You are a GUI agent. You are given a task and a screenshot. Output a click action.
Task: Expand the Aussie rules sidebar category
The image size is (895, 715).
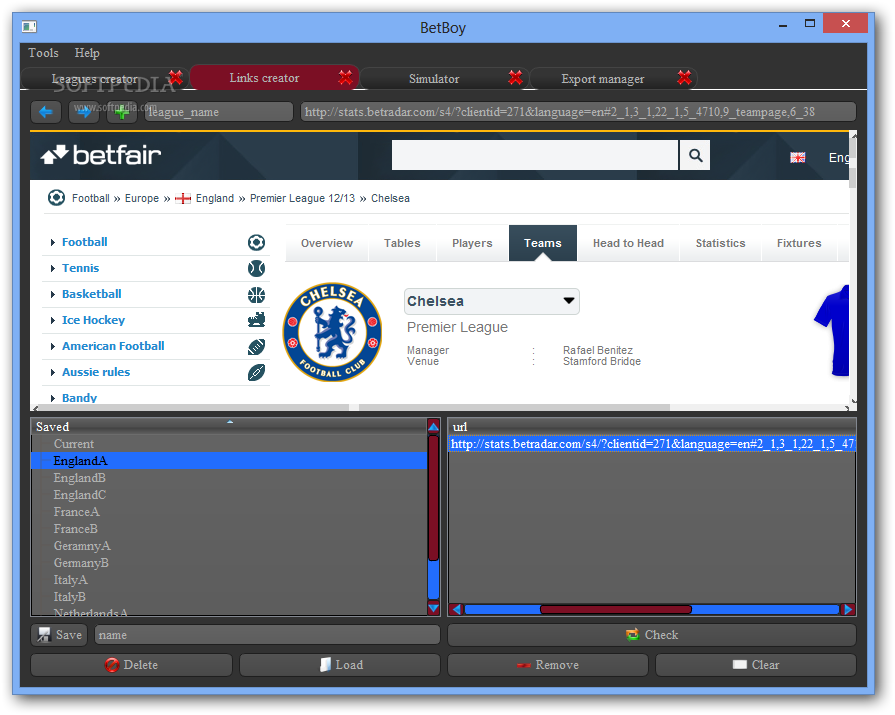53,373
